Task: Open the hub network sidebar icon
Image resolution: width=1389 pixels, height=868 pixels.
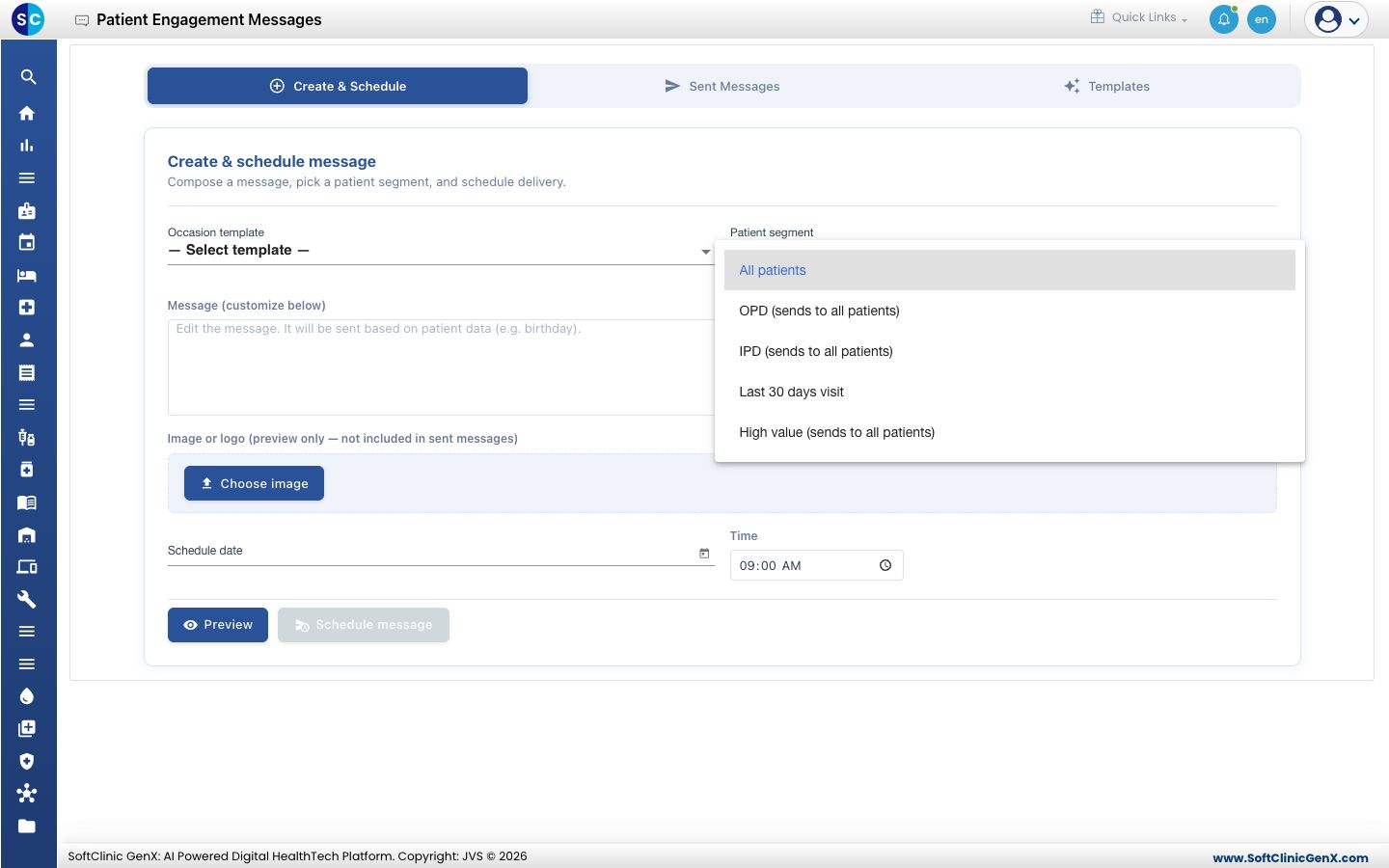Action: (27, 794)
